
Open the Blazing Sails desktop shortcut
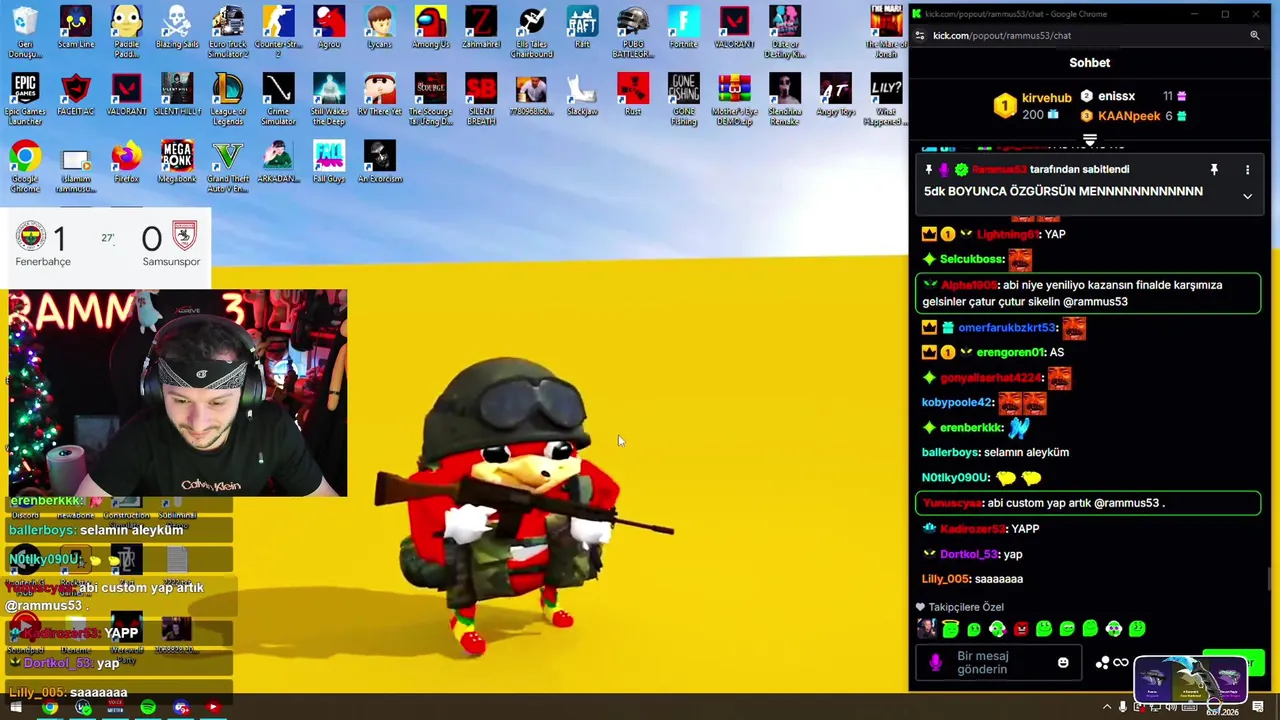177,28
